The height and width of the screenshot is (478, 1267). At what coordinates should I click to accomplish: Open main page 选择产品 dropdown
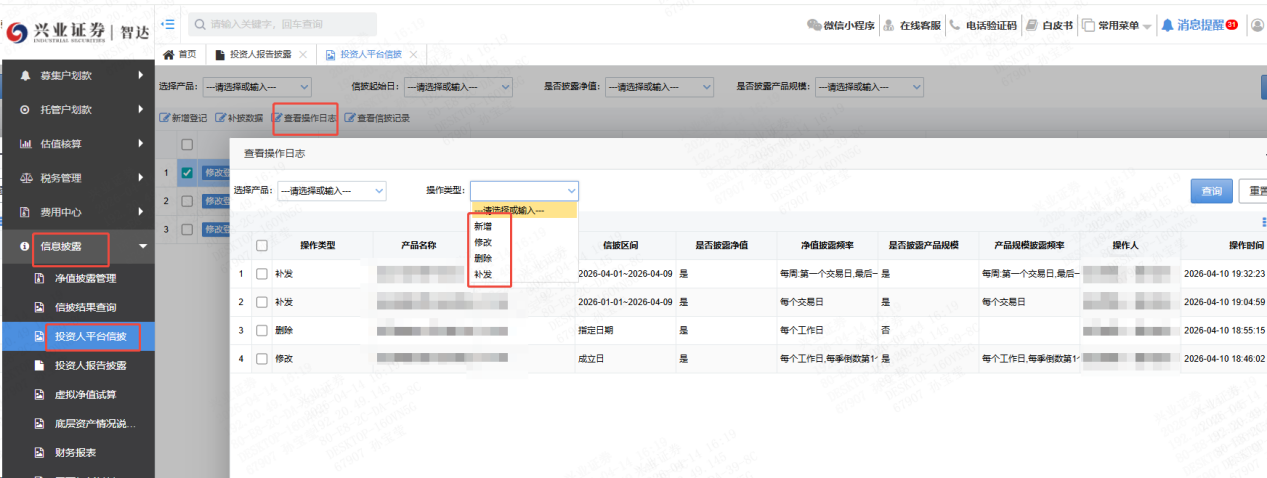(257, 87)
